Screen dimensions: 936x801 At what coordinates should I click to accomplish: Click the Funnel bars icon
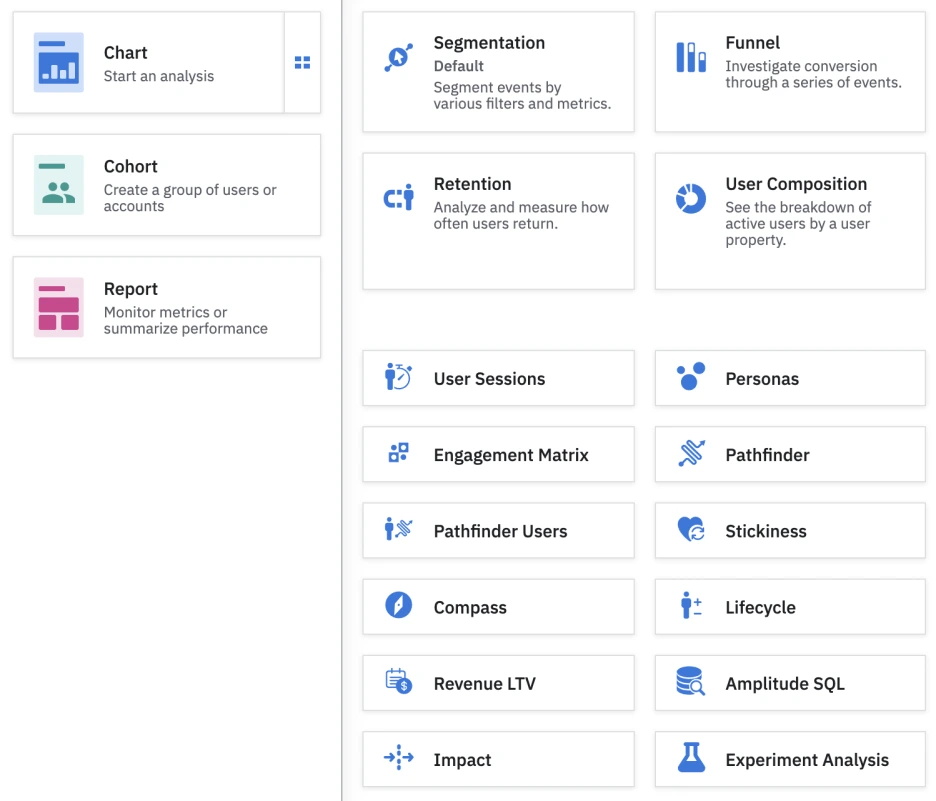(691, 57)
